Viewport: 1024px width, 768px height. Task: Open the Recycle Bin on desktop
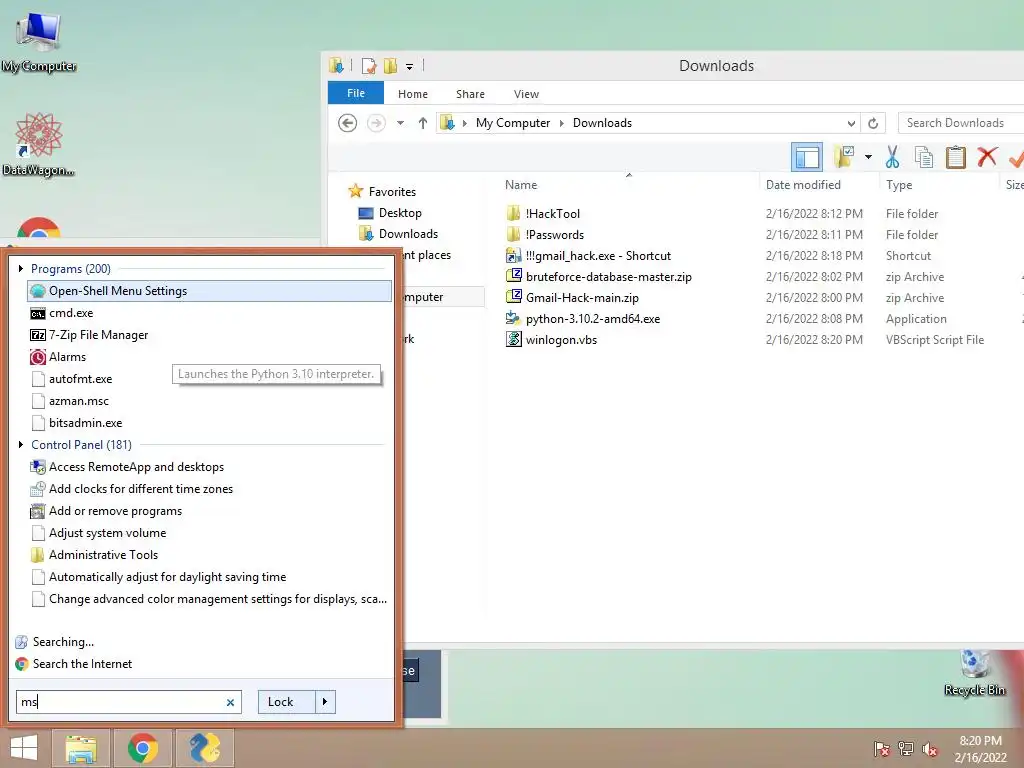tap(974, 673)
